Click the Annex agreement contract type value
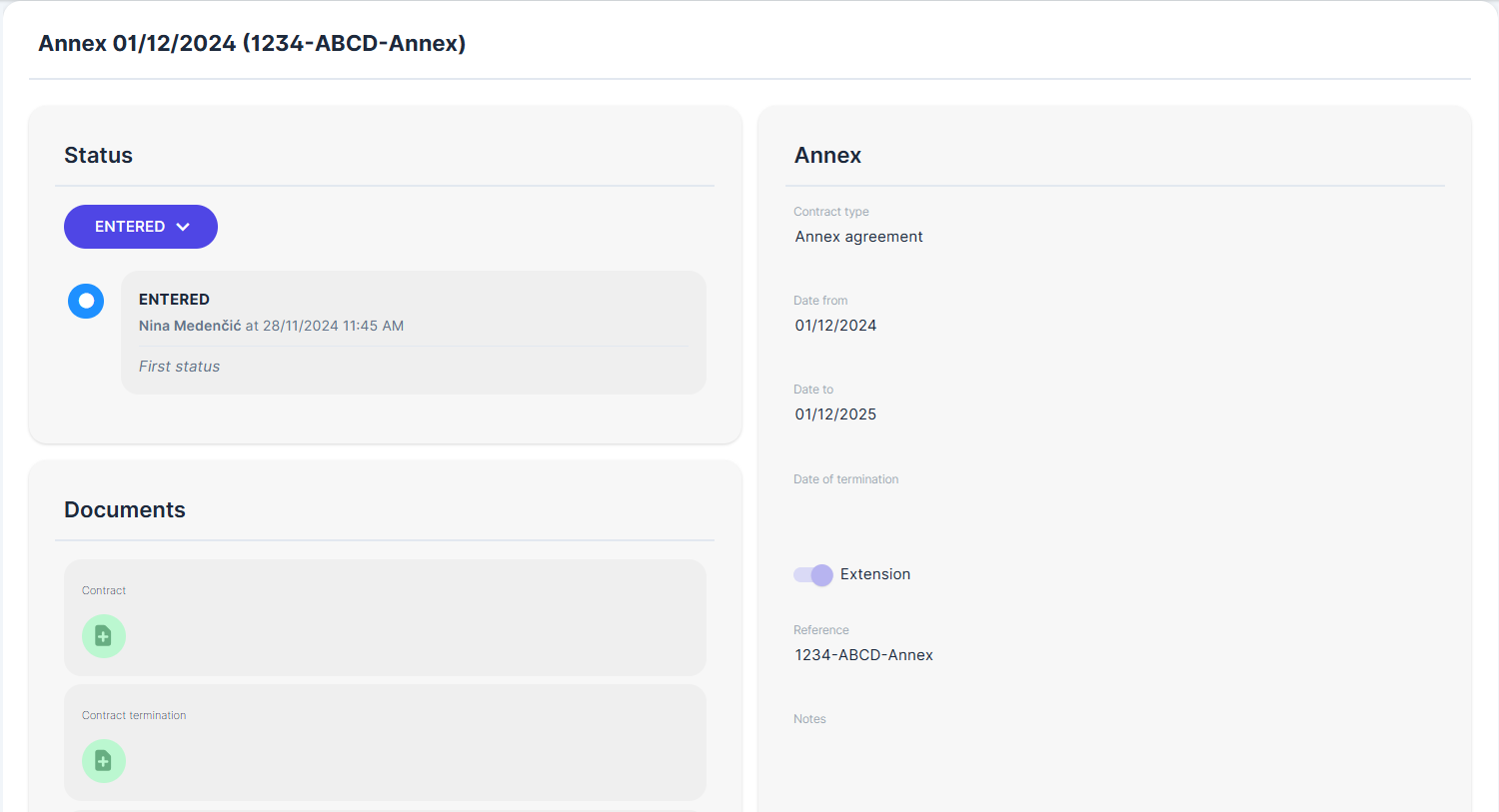Viewport: 1499px width, 812px height. [858, 237]
